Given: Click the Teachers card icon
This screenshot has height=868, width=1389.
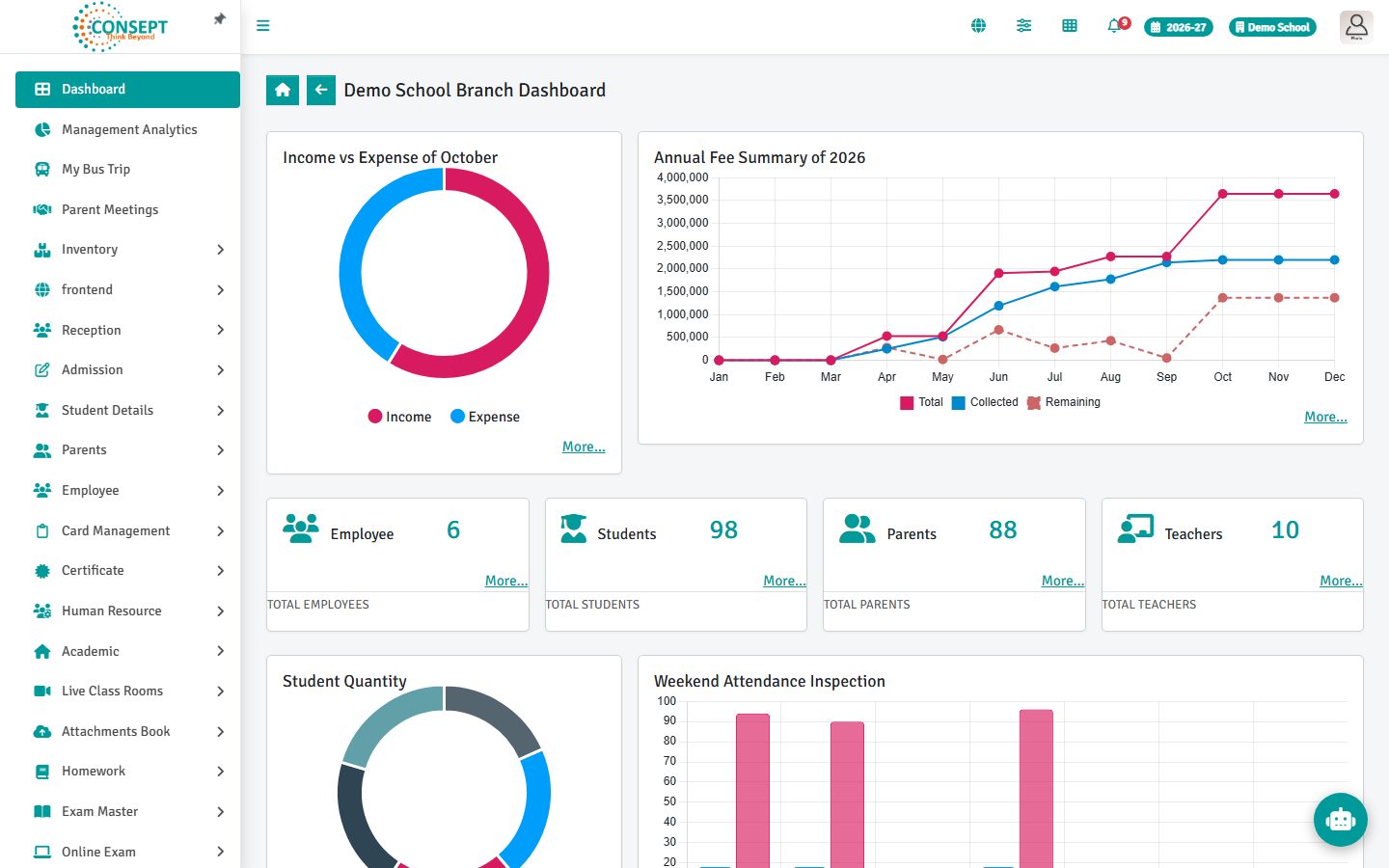Looking at the screenshot, I should 1135,529.
